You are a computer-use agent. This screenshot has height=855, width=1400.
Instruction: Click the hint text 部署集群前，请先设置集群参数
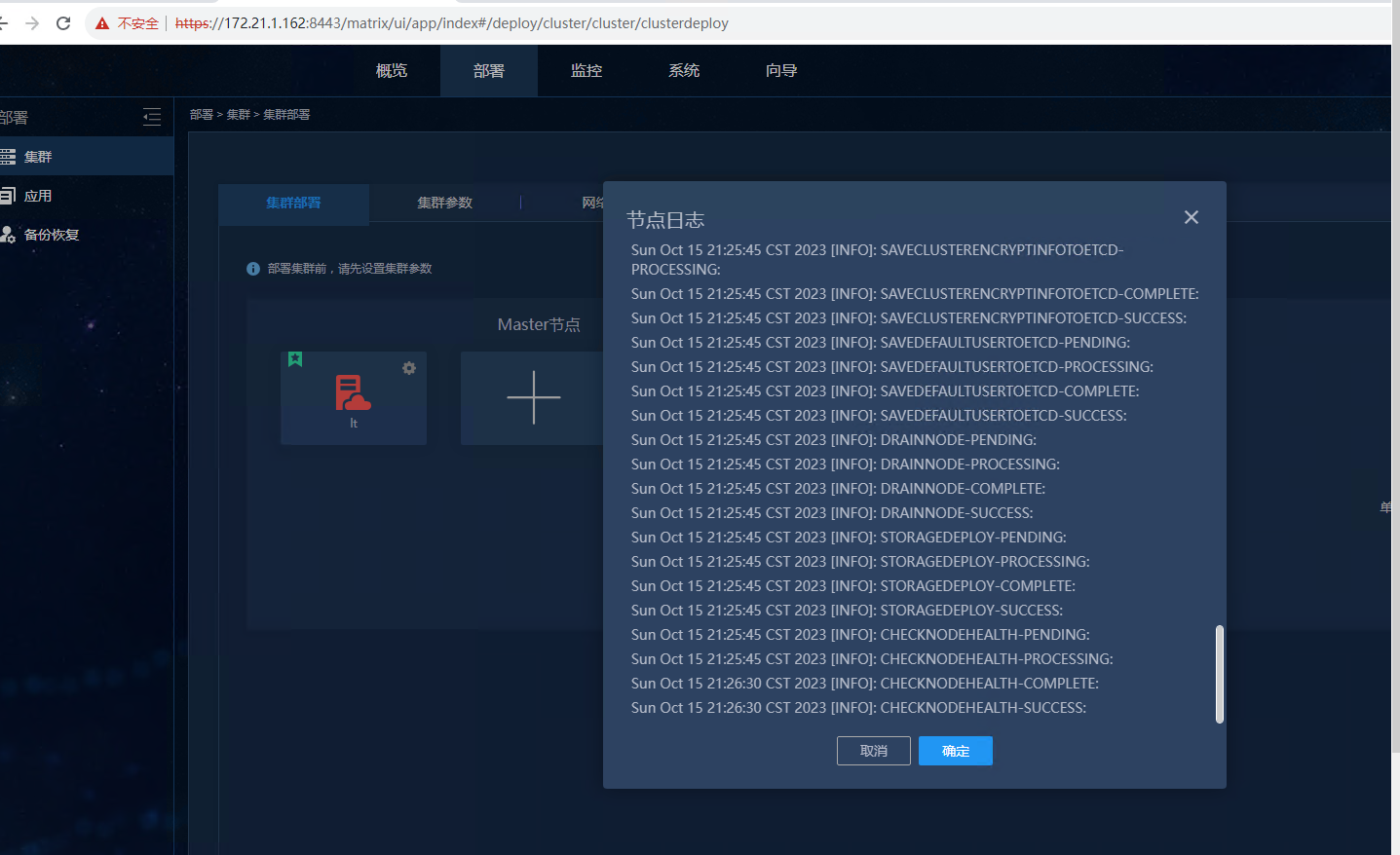point(350,269)
